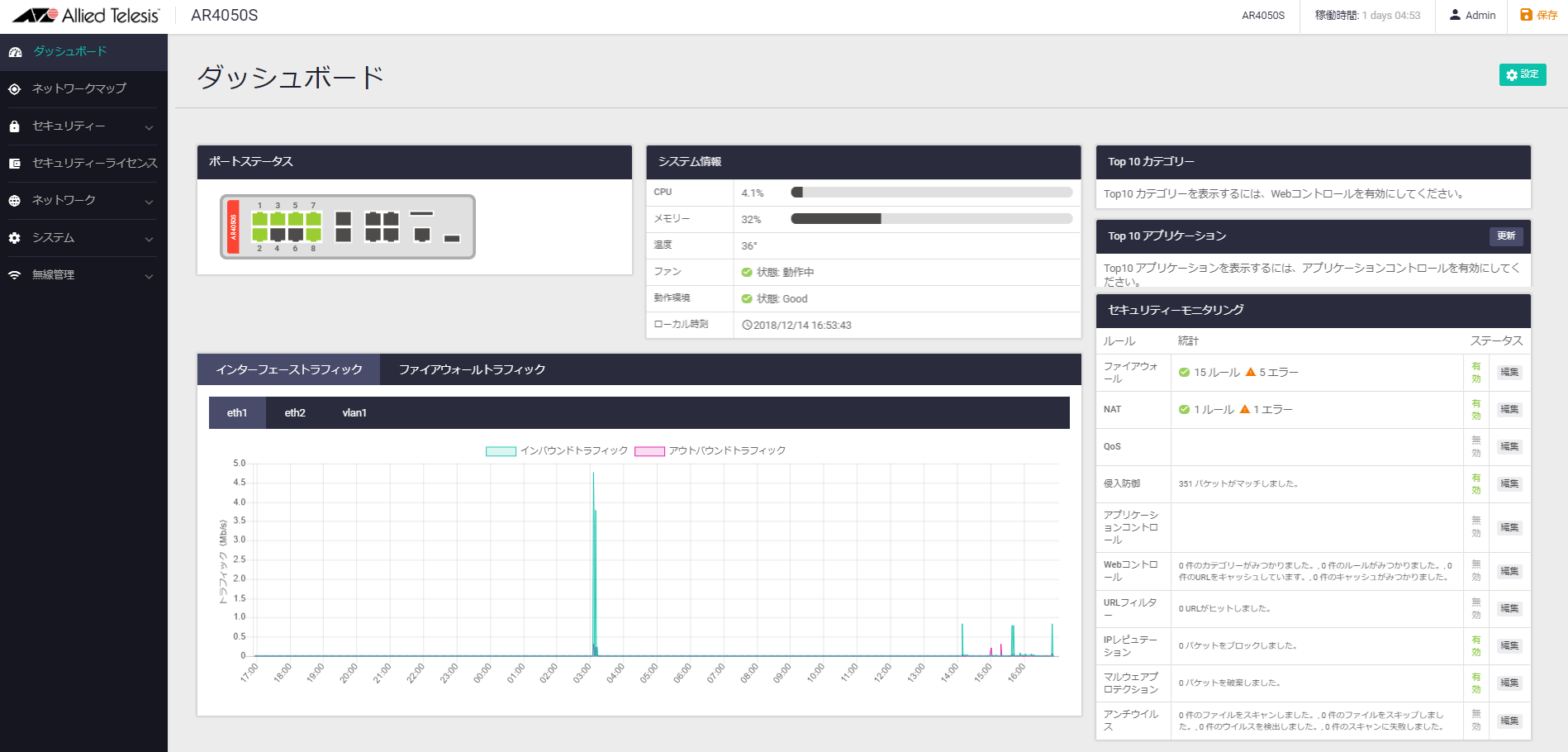Toggle the inbound traffic legend swatch

point(501,451)
